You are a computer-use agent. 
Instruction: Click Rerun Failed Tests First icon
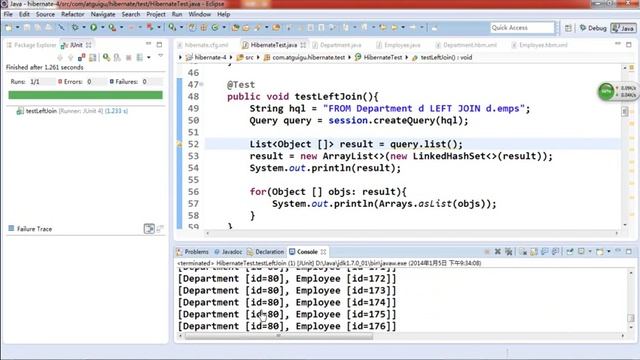point(117,57)
